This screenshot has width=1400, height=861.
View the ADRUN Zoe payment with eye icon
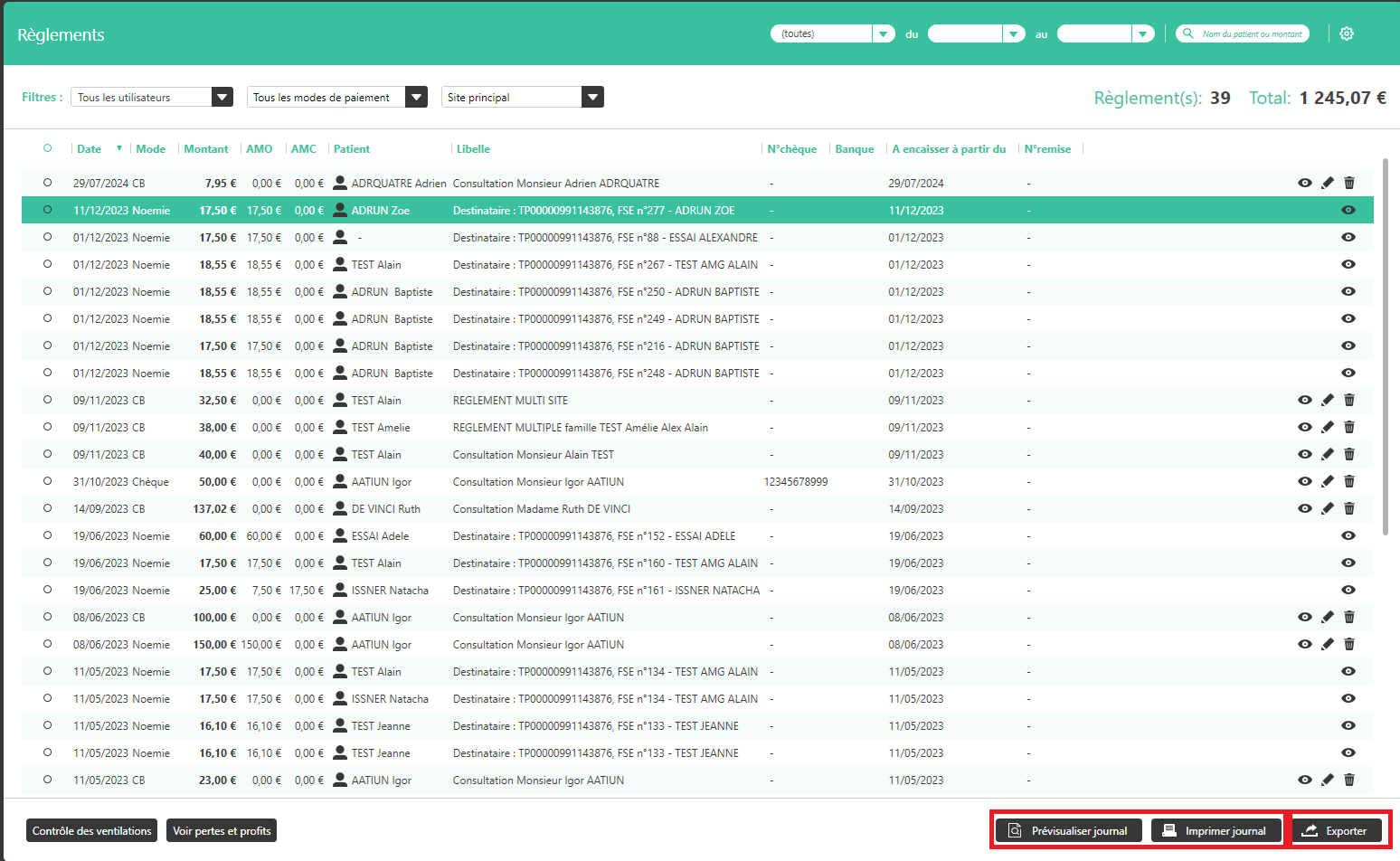[x=1348, y=210]
